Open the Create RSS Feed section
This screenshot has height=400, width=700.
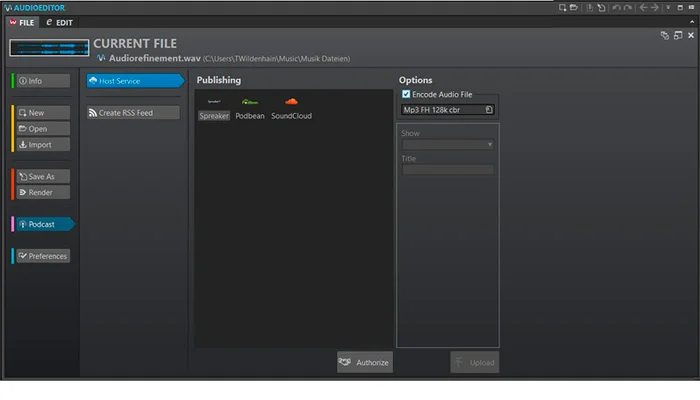tap(133, 113)
